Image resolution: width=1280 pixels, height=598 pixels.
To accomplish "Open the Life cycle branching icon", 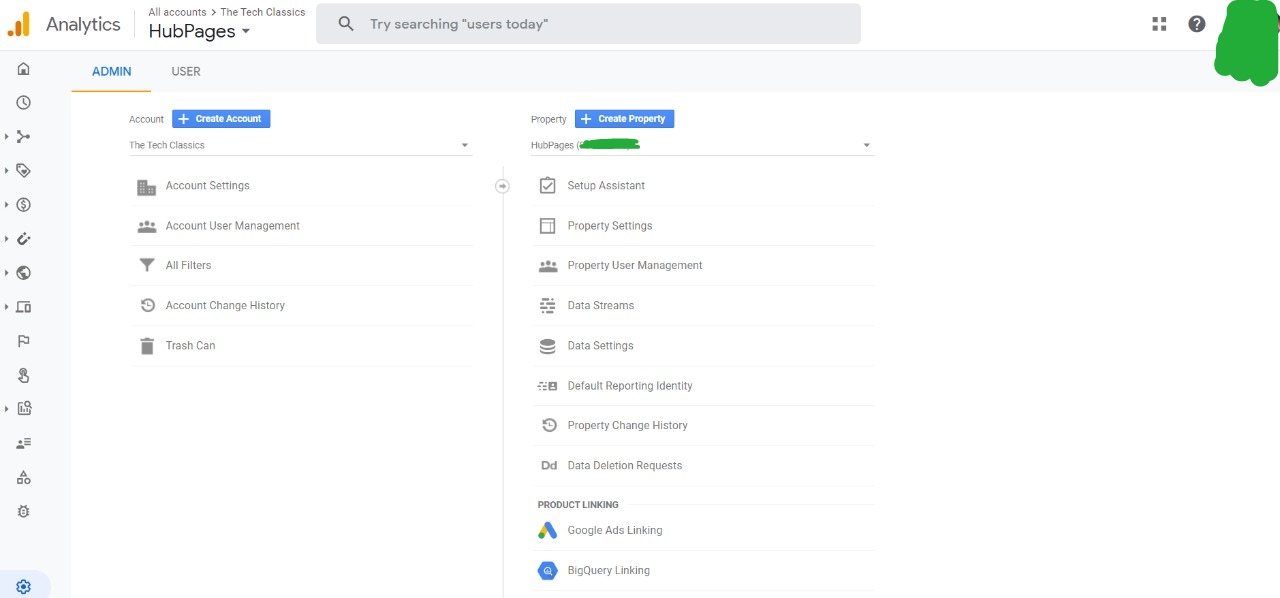I will click(24, 137).
